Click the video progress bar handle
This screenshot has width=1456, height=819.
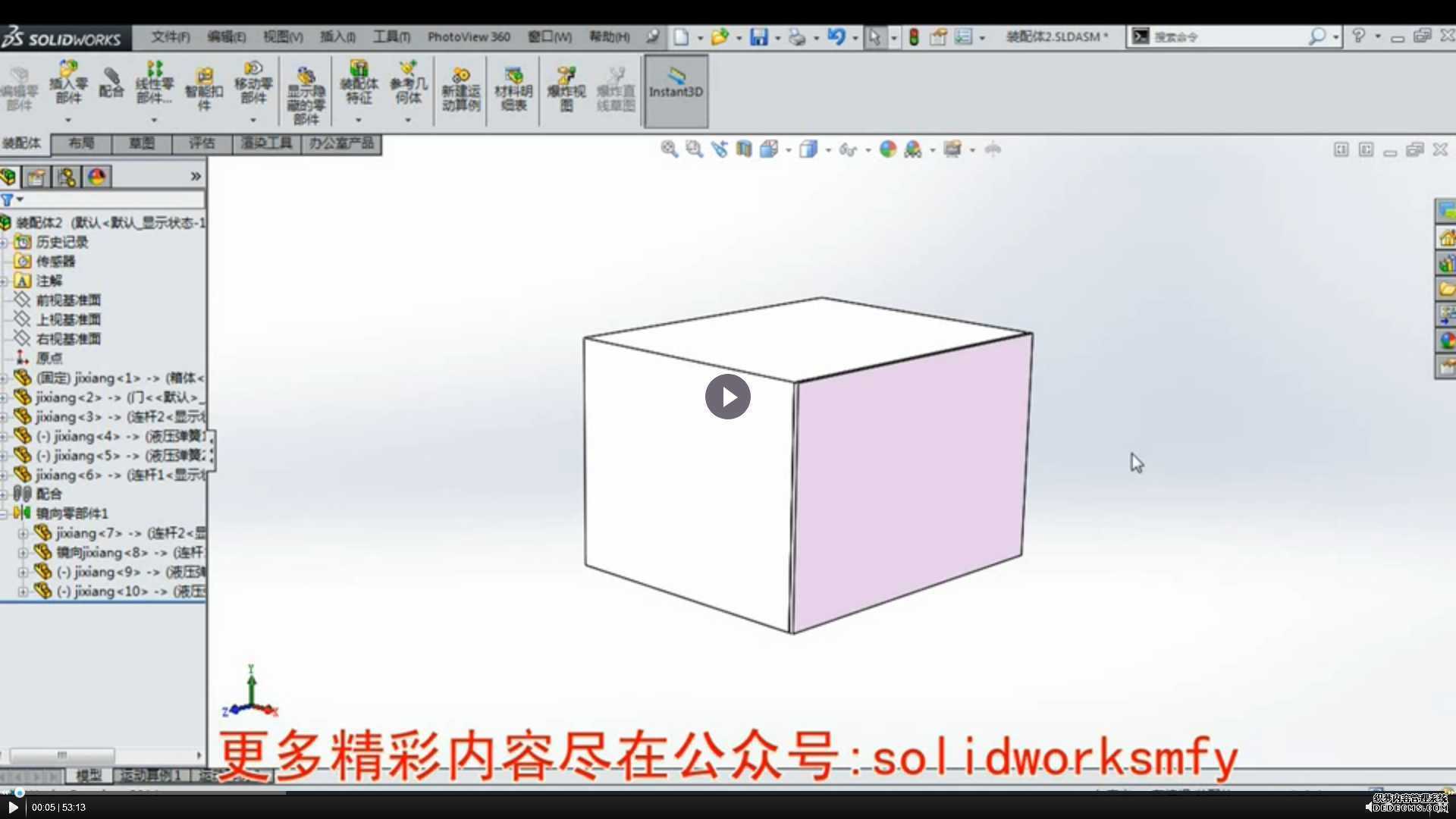pyautogui.click(x=20, y=792)
